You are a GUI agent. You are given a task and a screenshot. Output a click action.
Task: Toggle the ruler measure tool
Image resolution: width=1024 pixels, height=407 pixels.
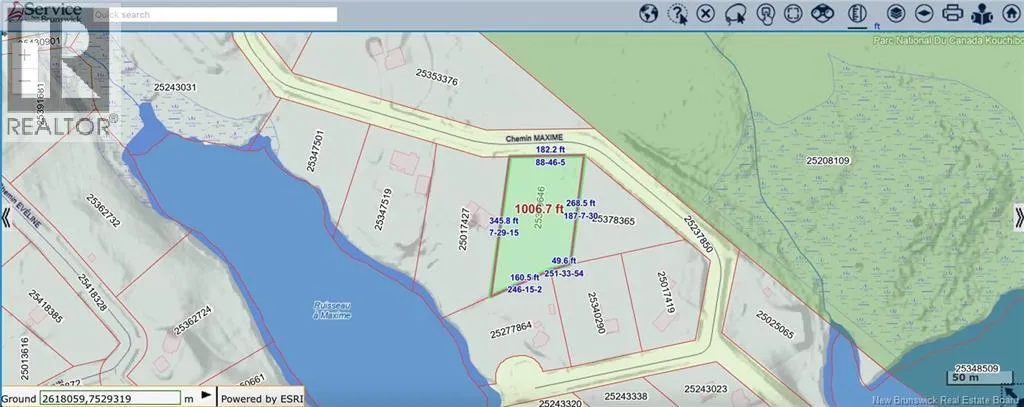coord(855,13)
